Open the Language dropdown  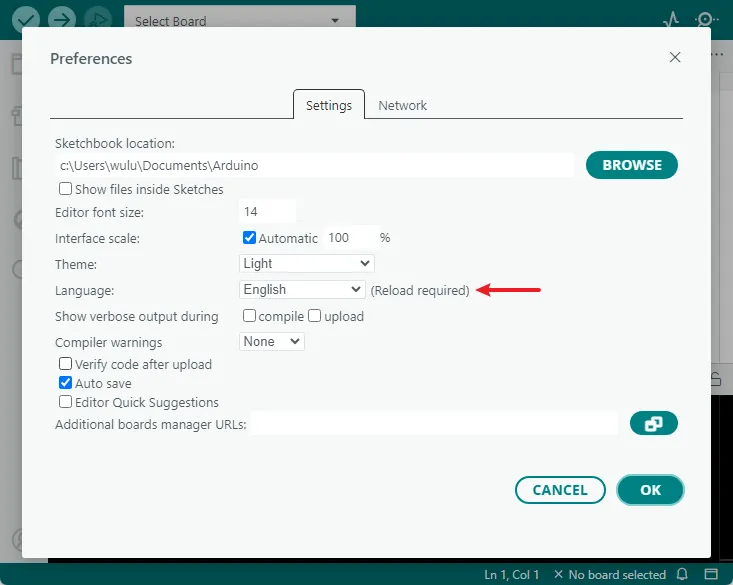click(302, 290)
